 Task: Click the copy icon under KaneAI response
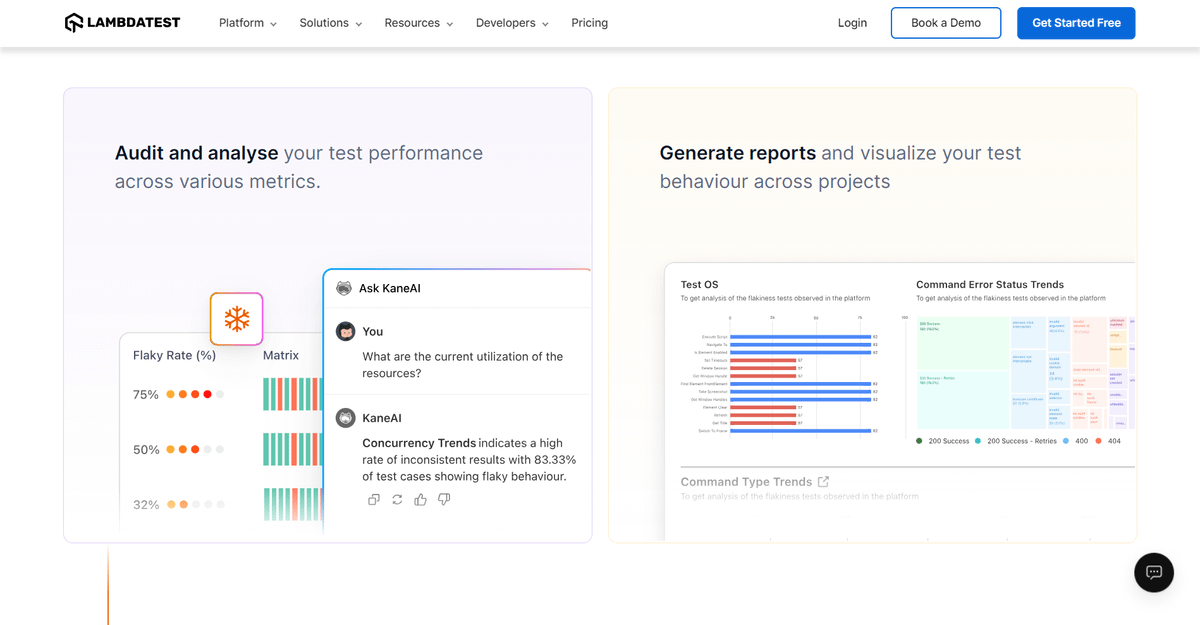point(374,499)
